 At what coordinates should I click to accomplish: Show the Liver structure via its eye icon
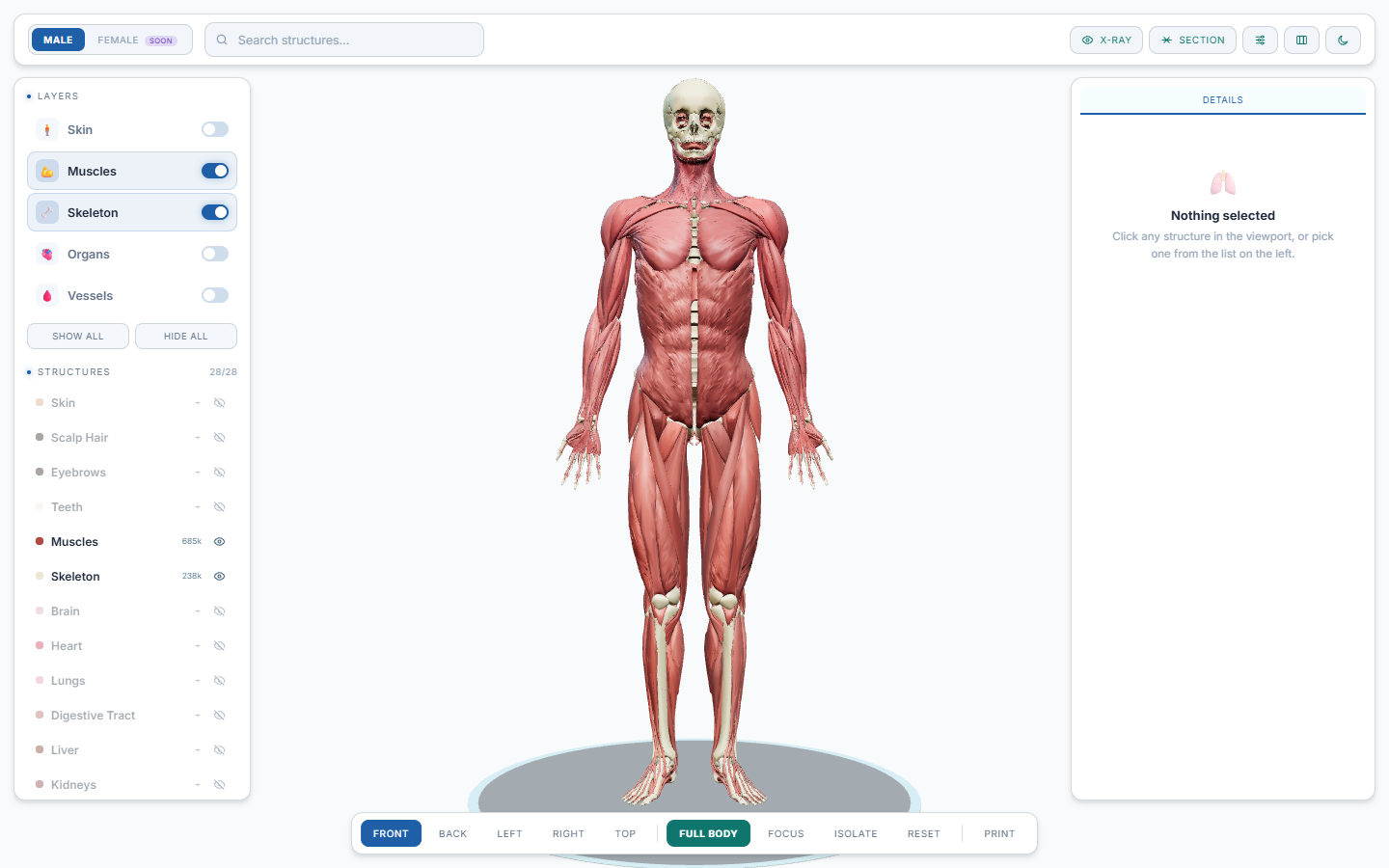pos(220,750)
